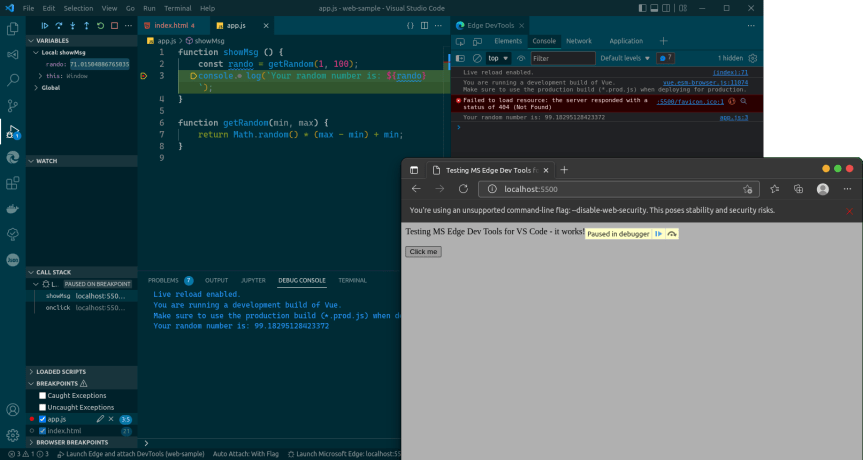The height and width of the screenshot is (460, 863).
Task: Split the editor right
Action: coord(424,25)
